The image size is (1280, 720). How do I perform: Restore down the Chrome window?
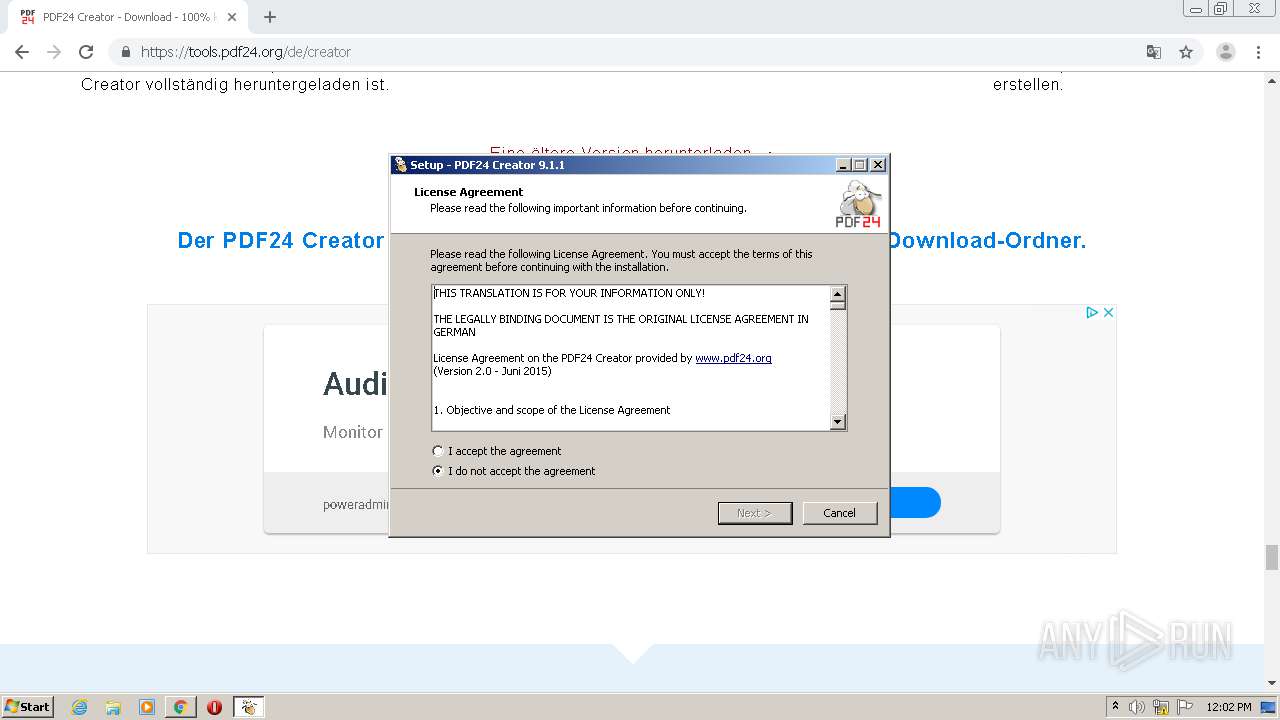[1221, 9]
